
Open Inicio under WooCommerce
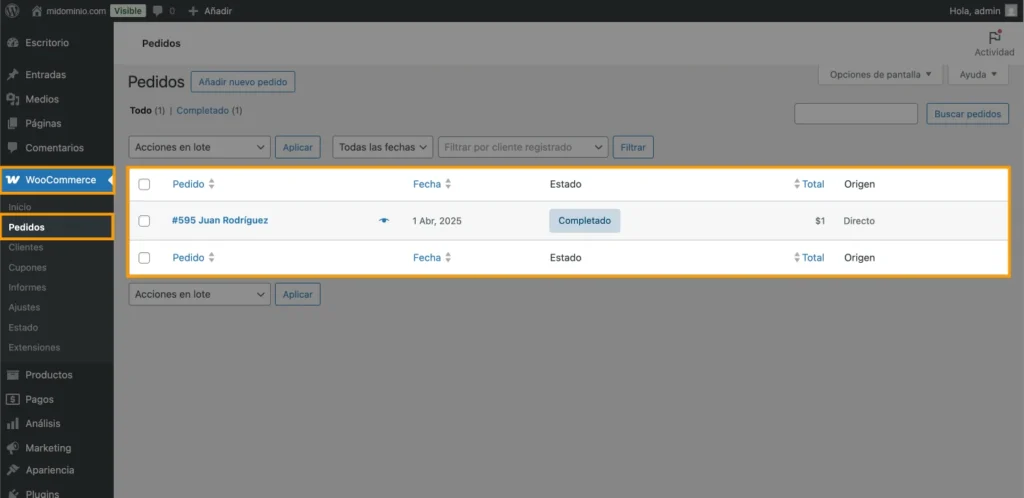[x=20, y=207]
